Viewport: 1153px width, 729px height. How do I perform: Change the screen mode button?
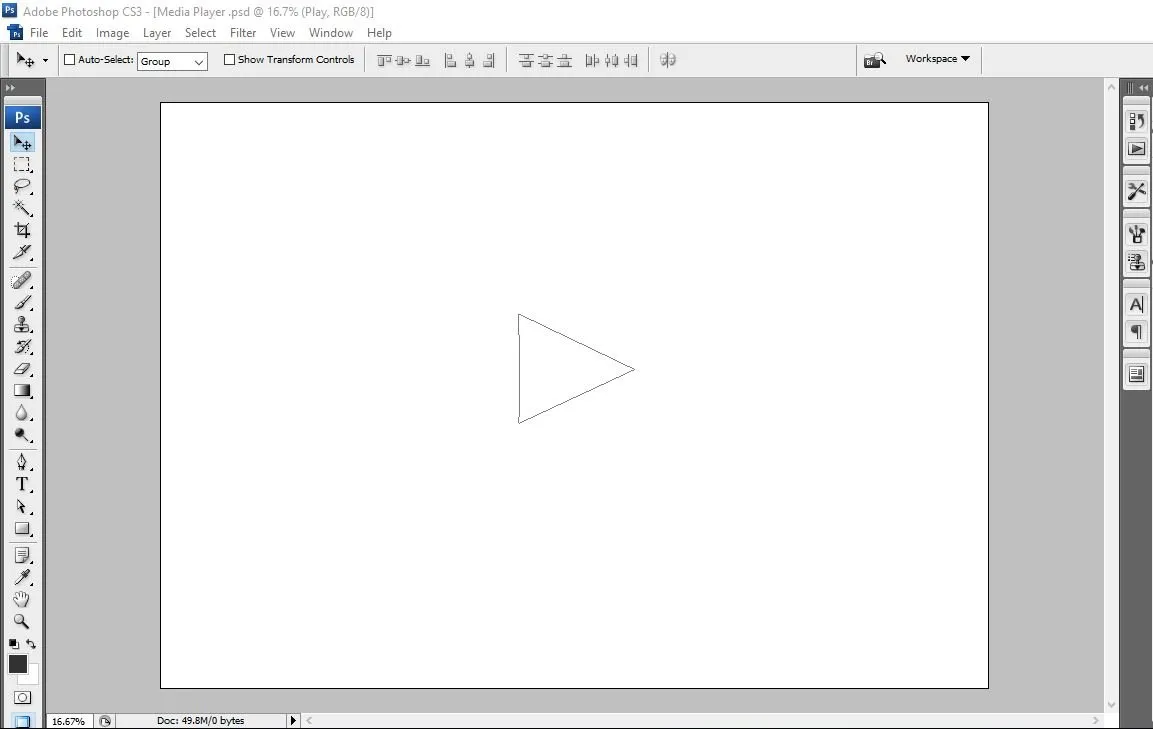point(22,721)
